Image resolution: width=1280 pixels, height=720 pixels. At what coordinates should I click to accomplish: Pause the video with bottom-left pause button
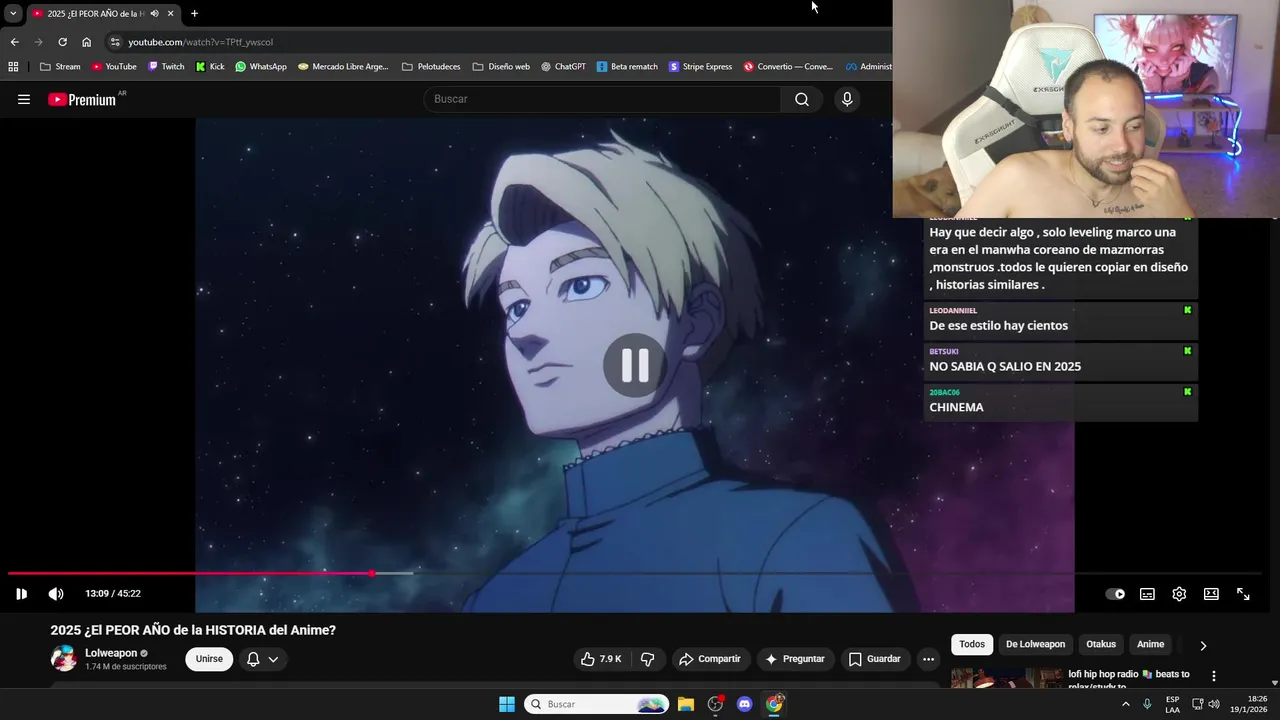21,594
